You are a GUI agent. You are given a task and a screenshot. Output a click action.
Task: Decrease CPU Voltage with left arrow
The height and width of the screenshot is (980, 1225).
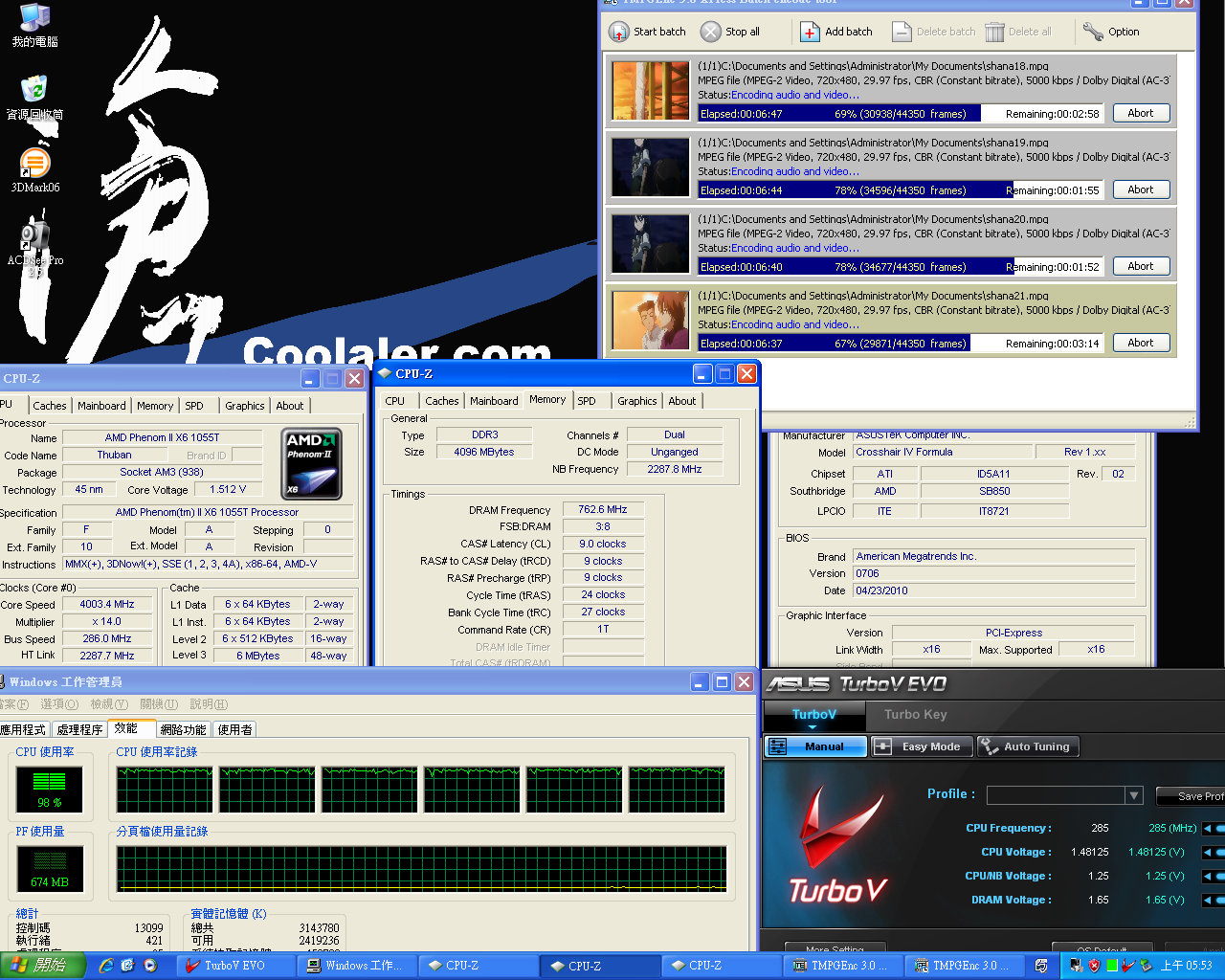pyautogui.click(x=1208, y=852)
